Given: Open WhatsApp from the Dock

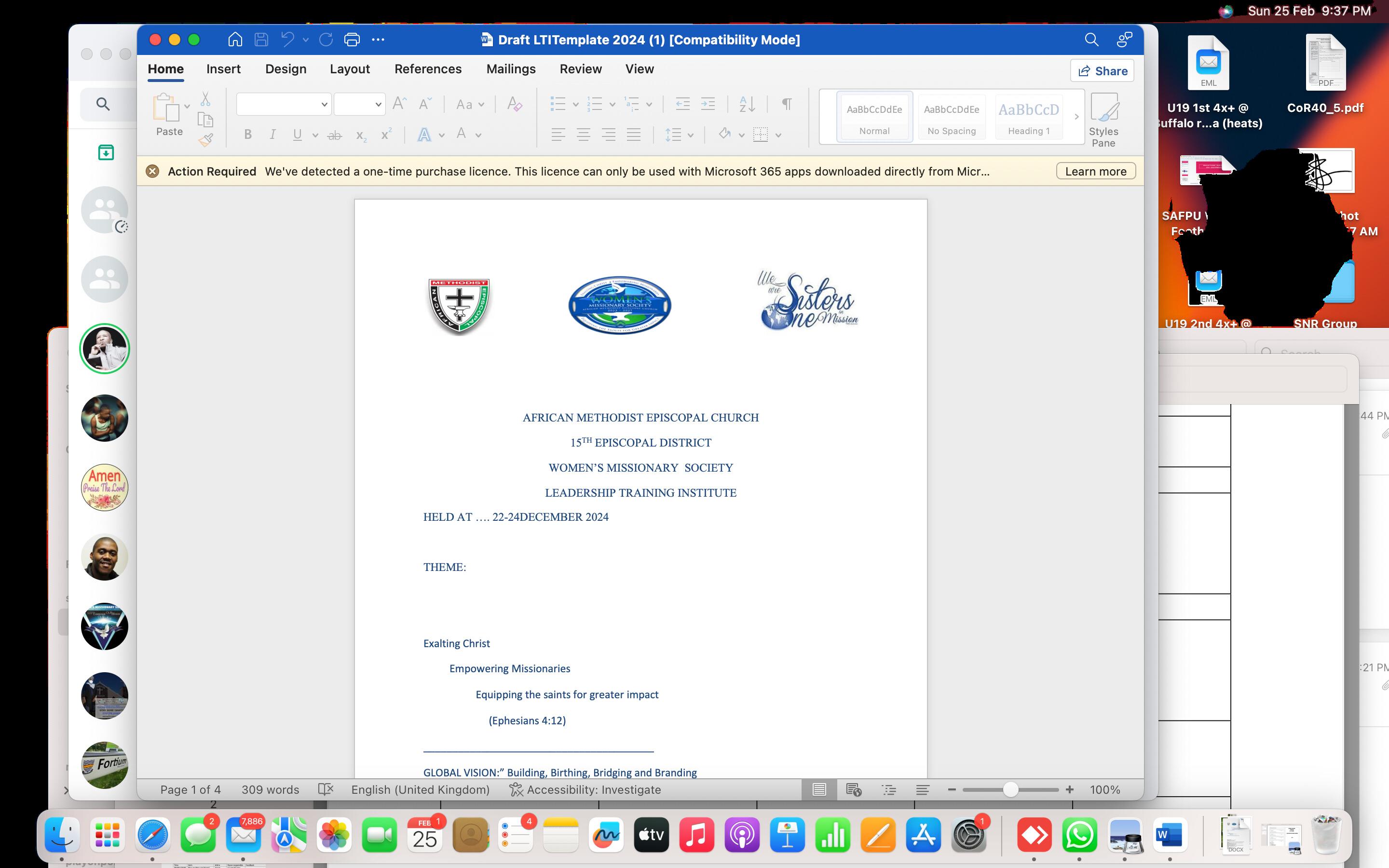Looking at the screenshot, I should pos(1079,835).
